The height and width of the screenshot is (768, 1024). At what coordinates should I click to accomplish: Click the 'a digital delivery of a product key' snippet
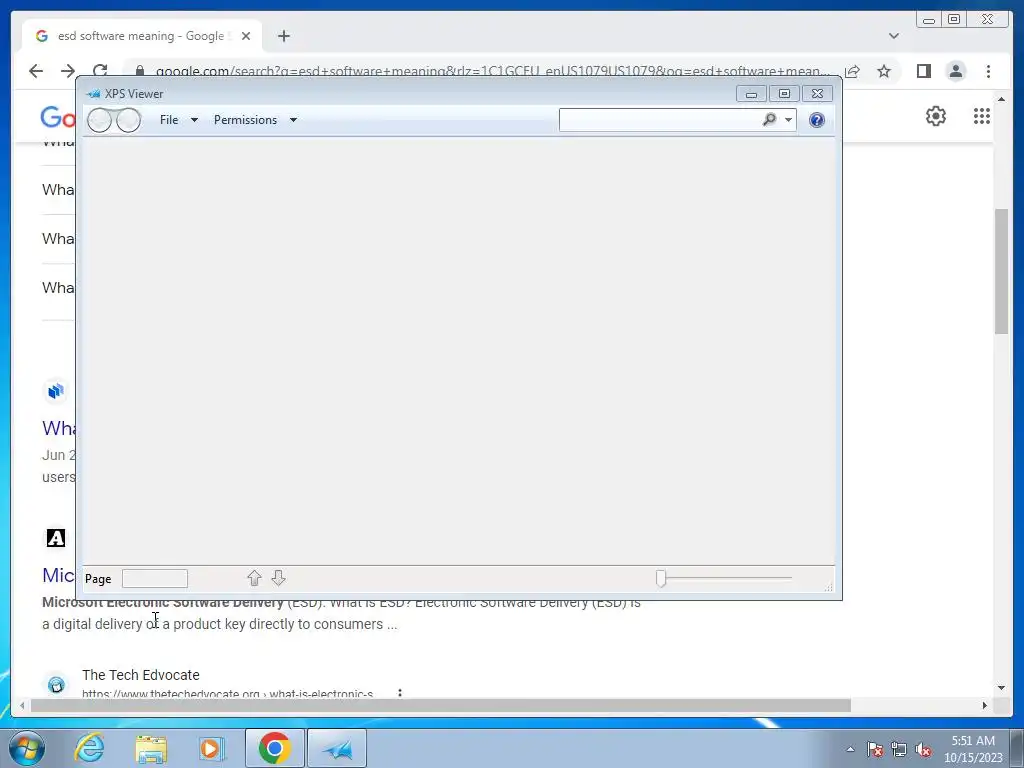(219, 624)
